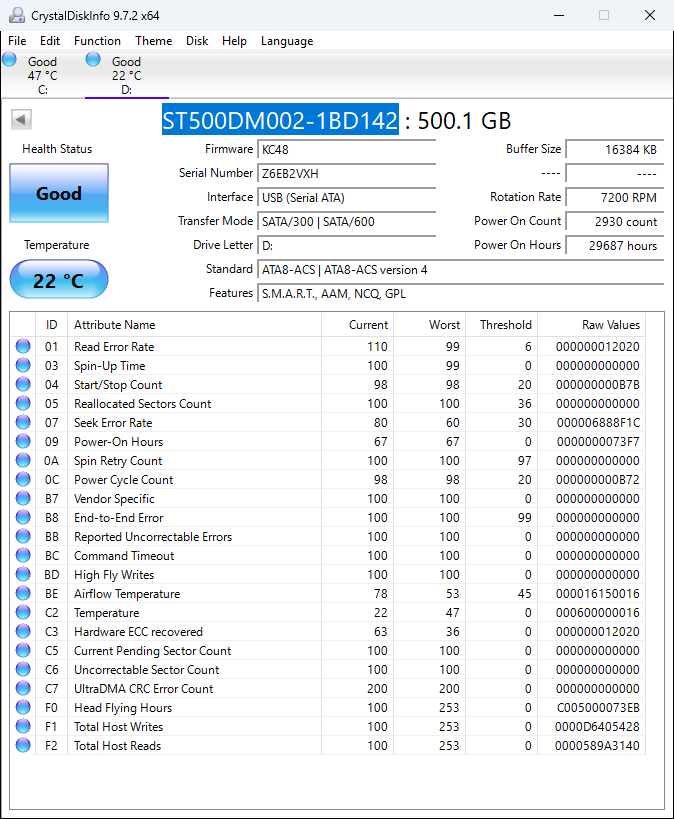Click the Power On Count value 2930 count
Viewport: 674px width, 819px height.
click(615, 221)
